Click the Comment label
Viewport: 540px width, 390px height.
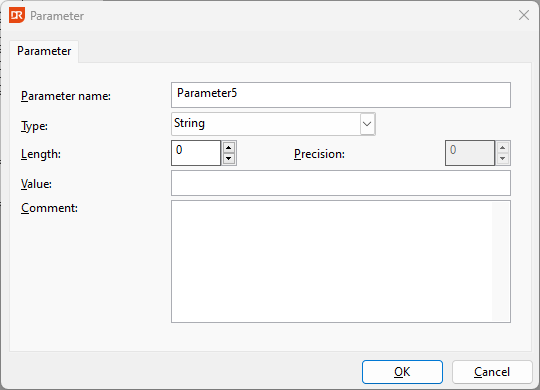click(x=49, y=208)
